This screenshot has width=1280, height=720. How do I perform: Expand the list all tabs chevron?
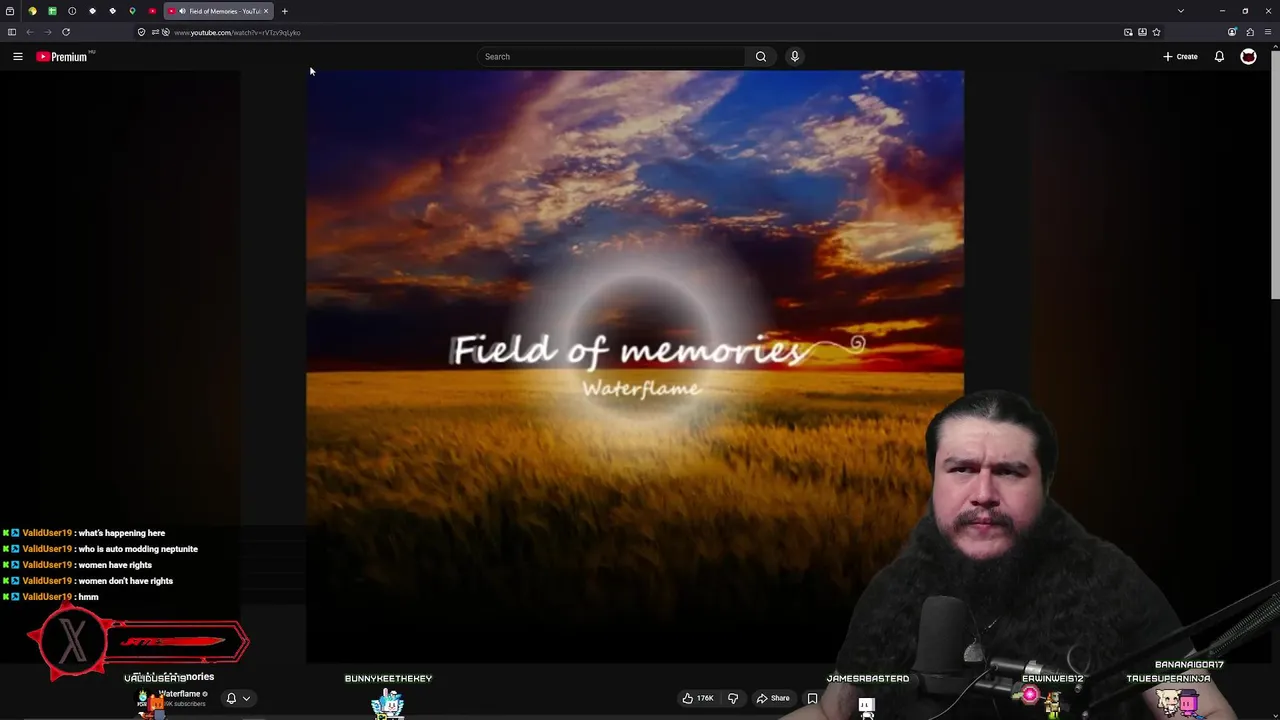1181,11
